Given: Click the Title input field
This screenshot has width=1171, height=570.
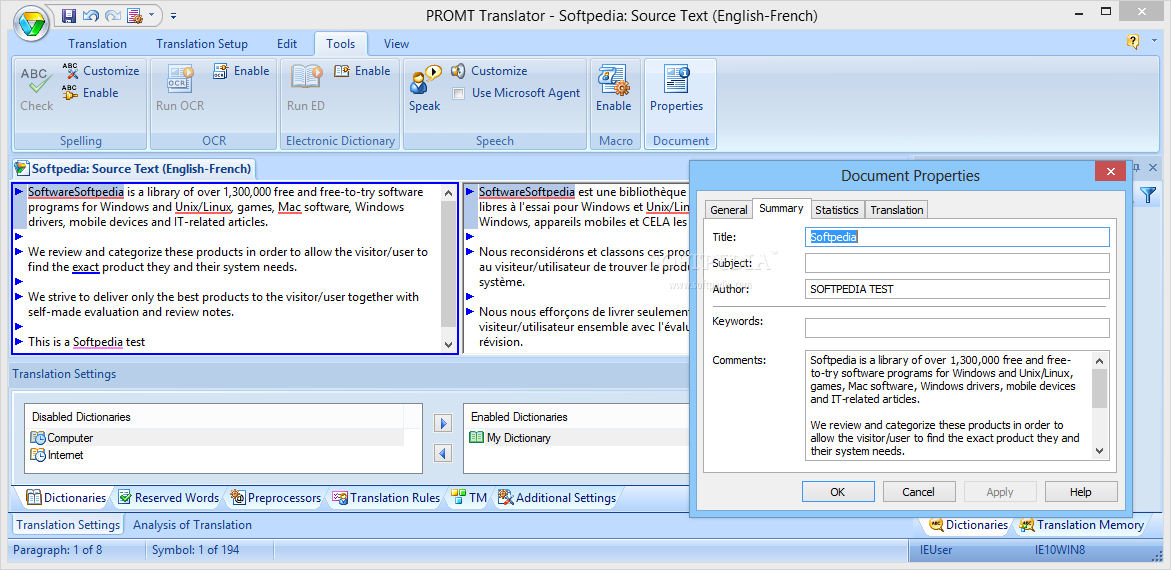Looking at the screenshot, I should [x=957, y=237].
